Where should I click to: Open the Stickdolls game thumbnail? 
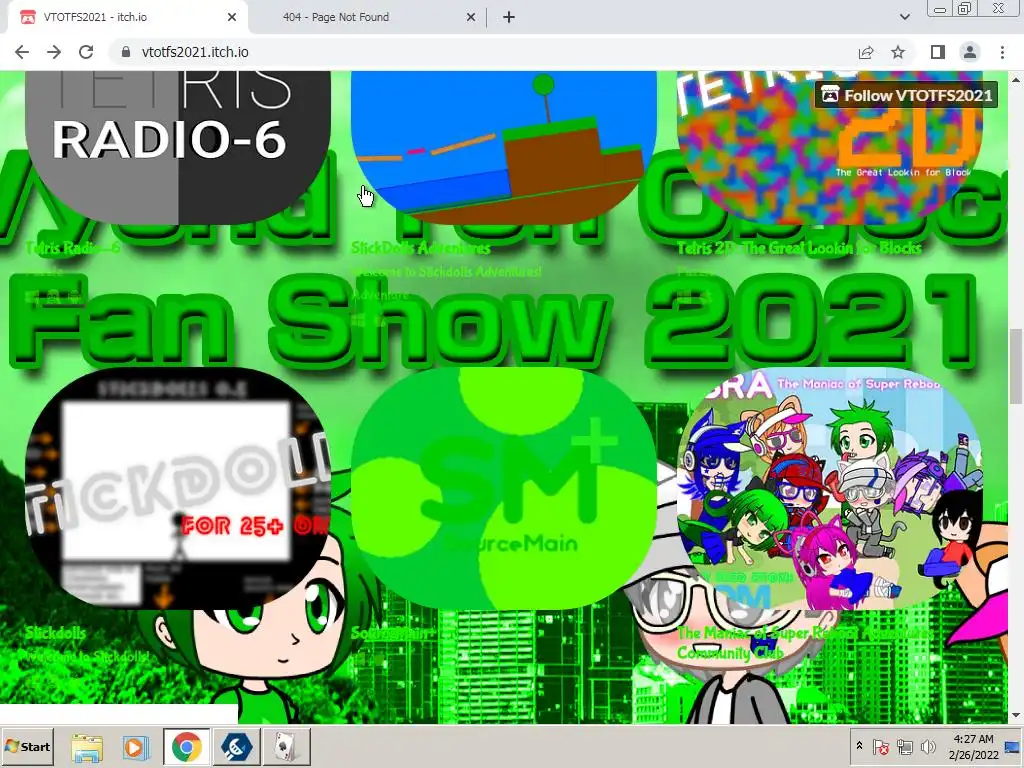tap(178, 488)
